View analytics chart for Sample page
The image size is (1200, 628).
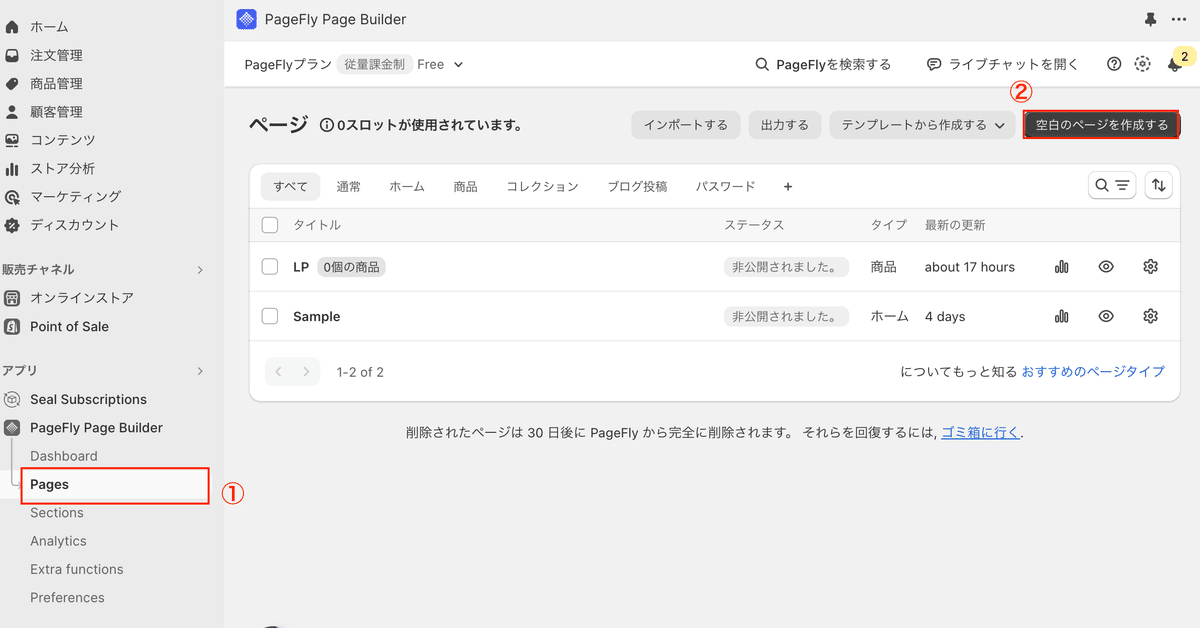[x=1062, y=316]
